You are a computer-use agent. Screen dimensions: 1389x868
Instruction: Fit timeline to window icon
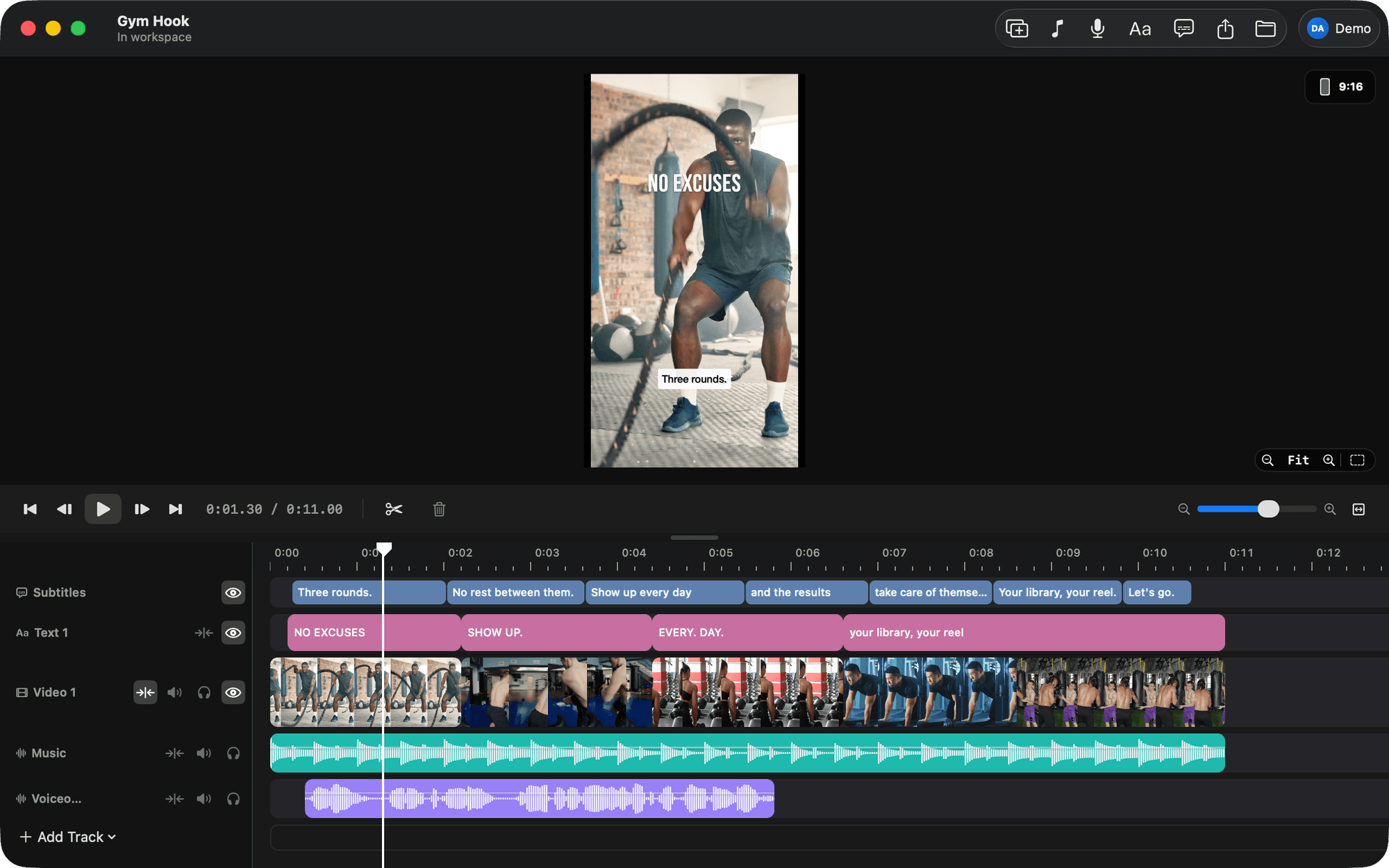[x=1359, y=509]
